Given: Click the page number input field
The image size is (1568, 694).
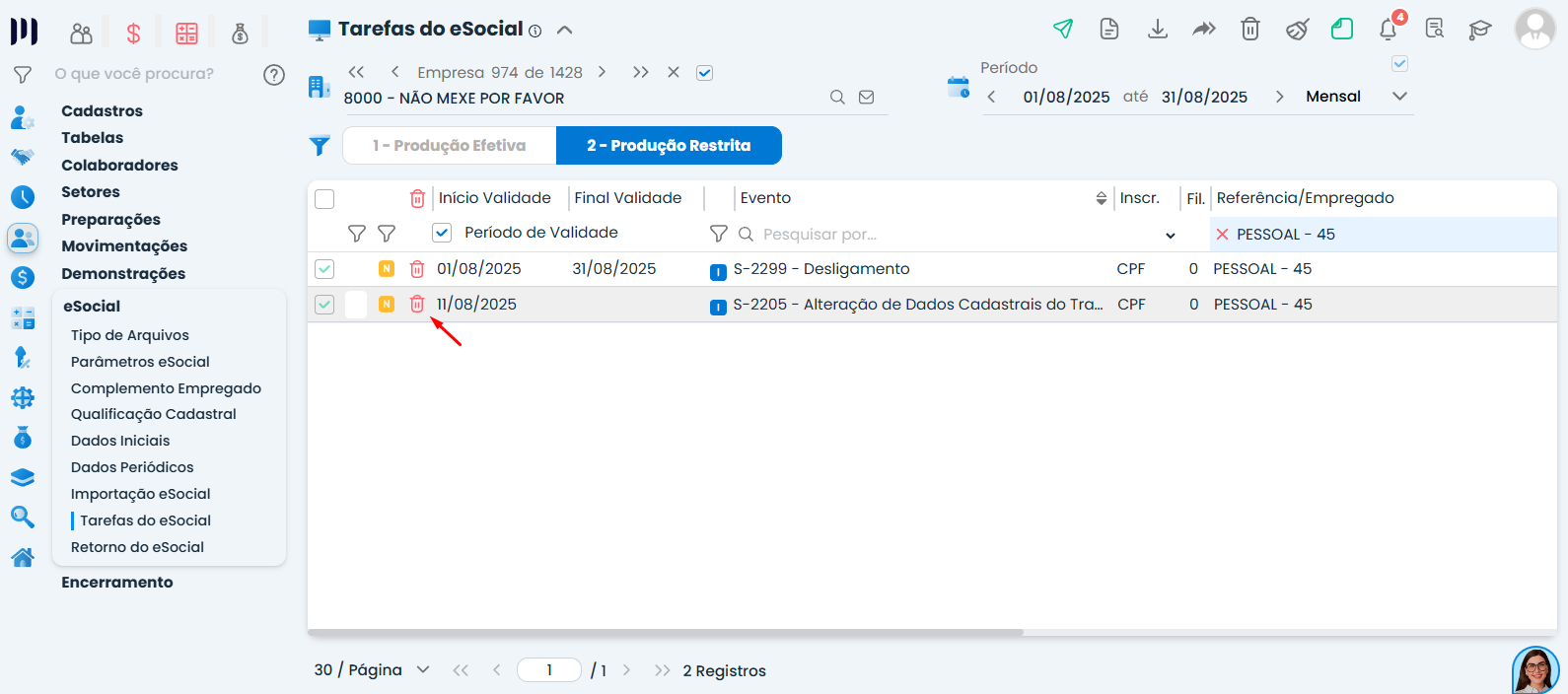Looking at the screenshot, I should pos(549,670).
